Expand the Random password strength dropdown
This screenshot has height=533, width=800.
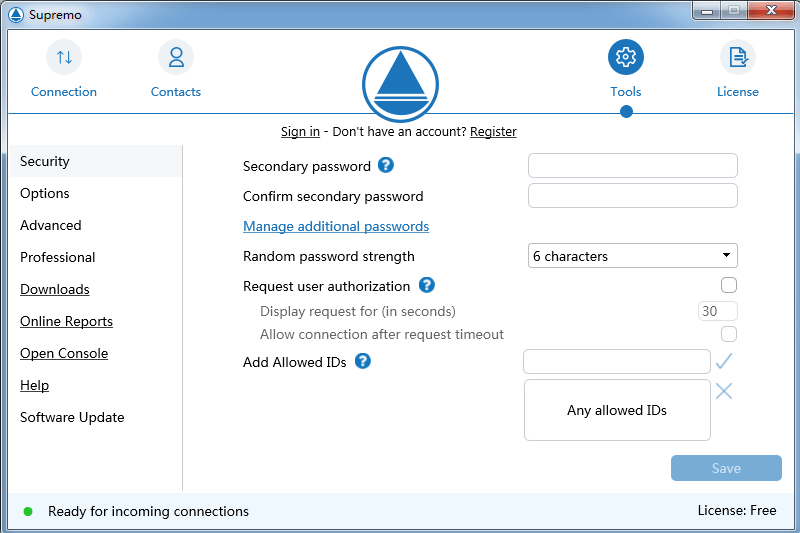pos(632,256)
